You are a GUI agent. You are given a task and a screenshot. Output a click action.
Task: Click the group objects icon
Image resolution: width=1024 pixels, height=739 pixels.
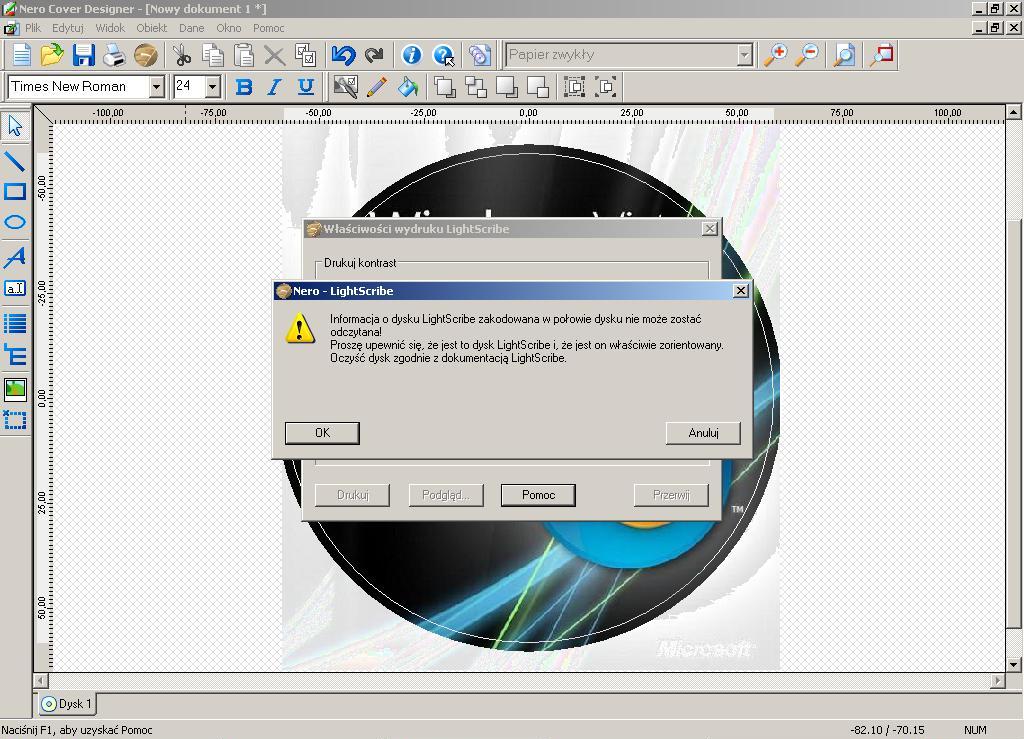coord(575,87)
